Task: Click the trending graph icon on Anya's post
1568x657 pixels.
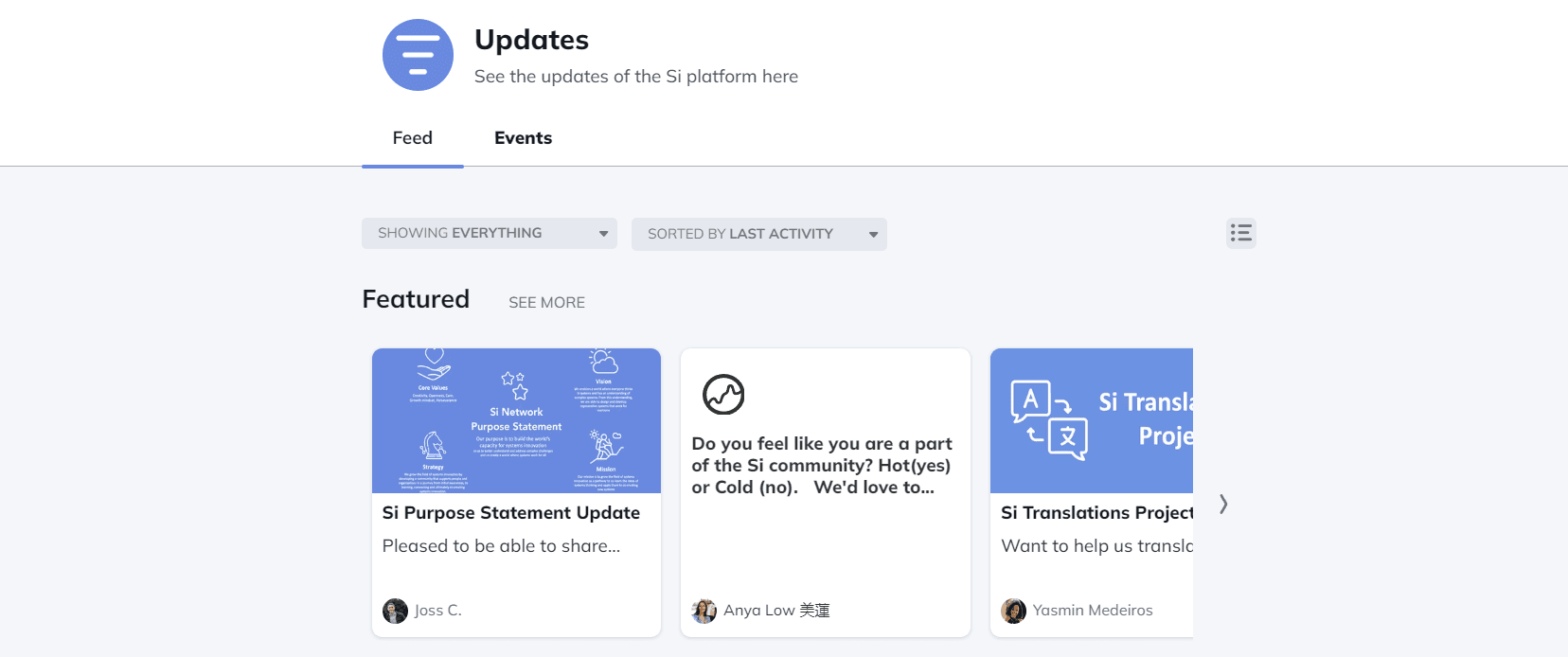Action: tap(722, 395)
